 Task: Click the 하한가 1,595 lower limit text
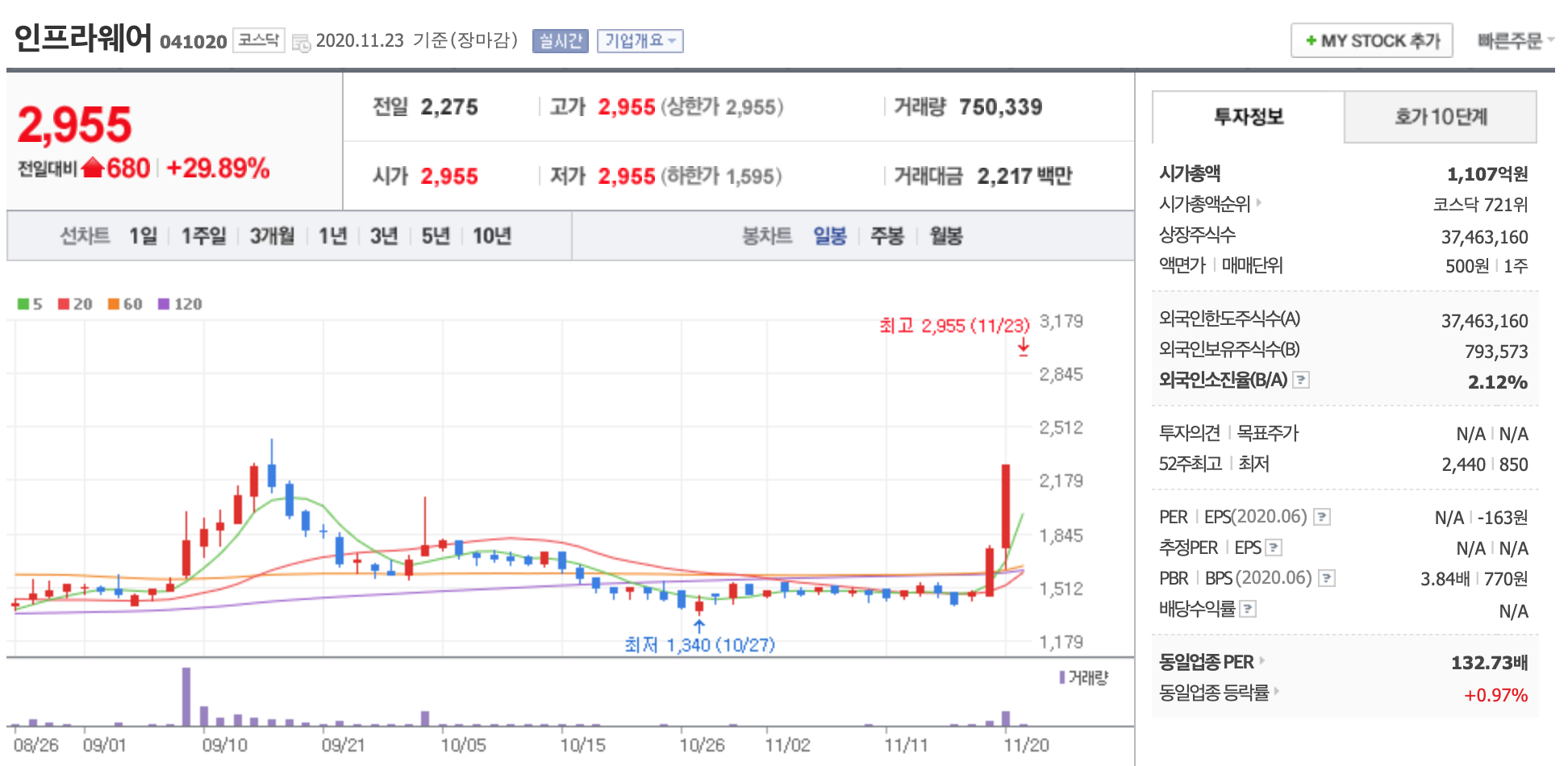(721, 176)
